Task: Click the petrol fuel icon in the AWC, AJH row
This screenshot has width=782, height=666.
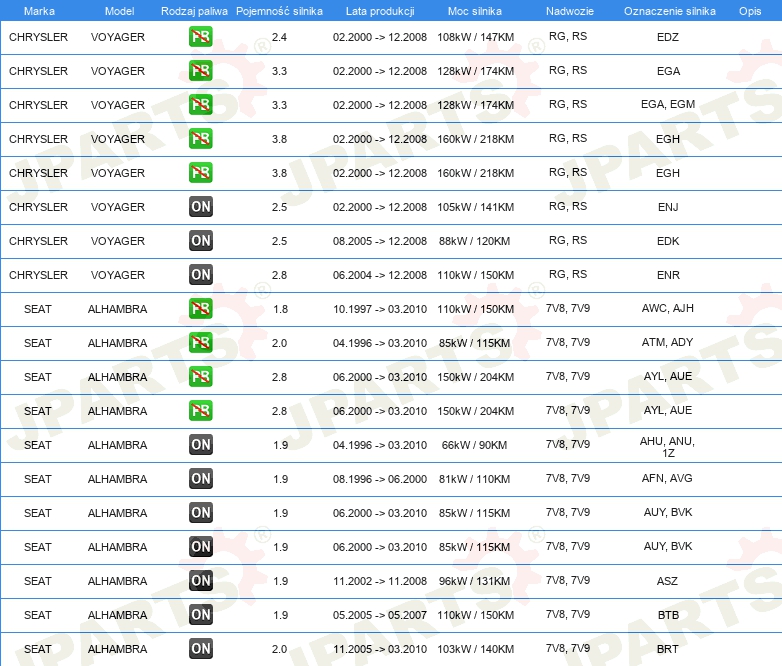Action: point(200,308)
